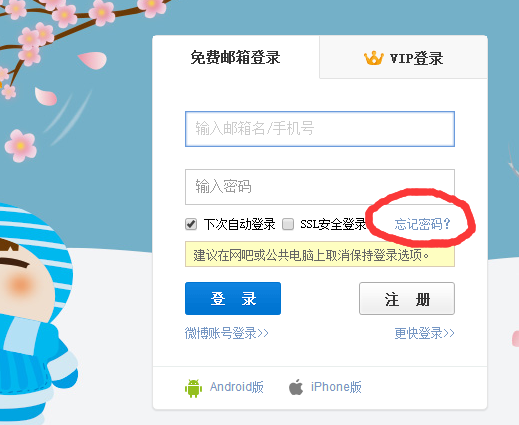Screen dimensions: 519x425
Task: Click 更快登录>> link
Action: click(424, 333)
